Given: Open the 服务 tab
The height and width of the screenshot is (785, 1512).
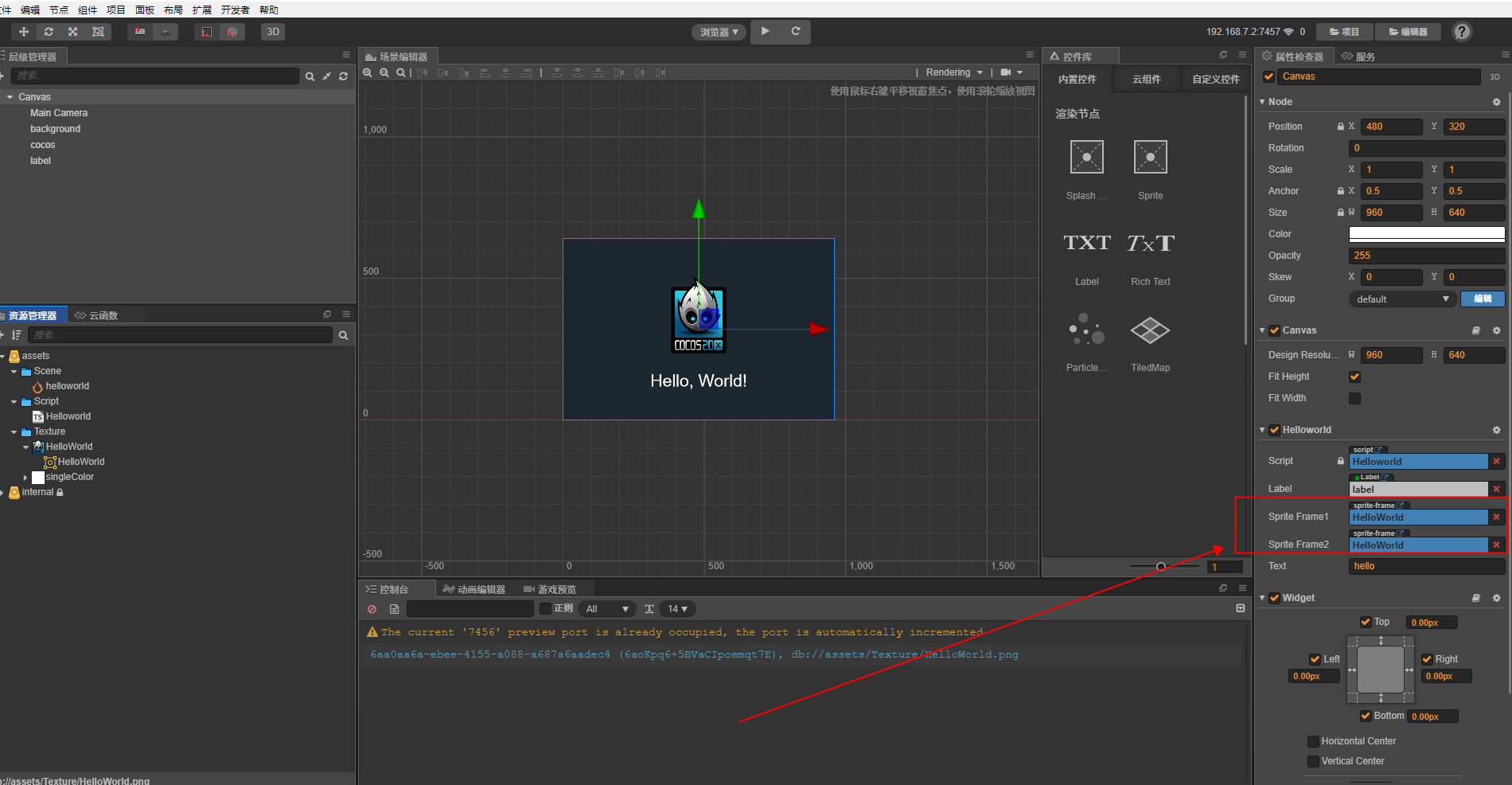Looking at the screenshot, I should point(1358,57).
